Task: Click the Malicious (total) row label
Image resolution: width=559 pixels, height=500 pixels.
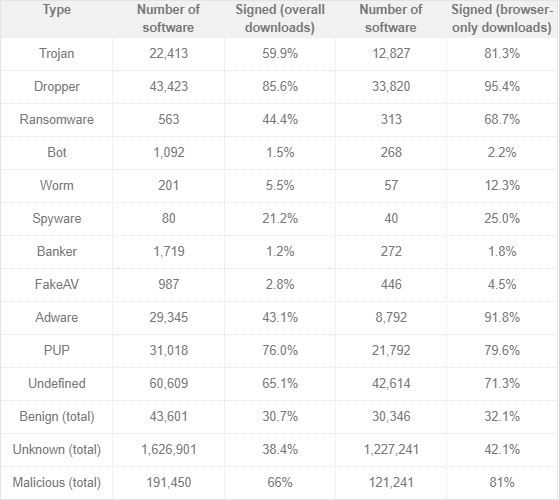Action: (x=57, y=483)
